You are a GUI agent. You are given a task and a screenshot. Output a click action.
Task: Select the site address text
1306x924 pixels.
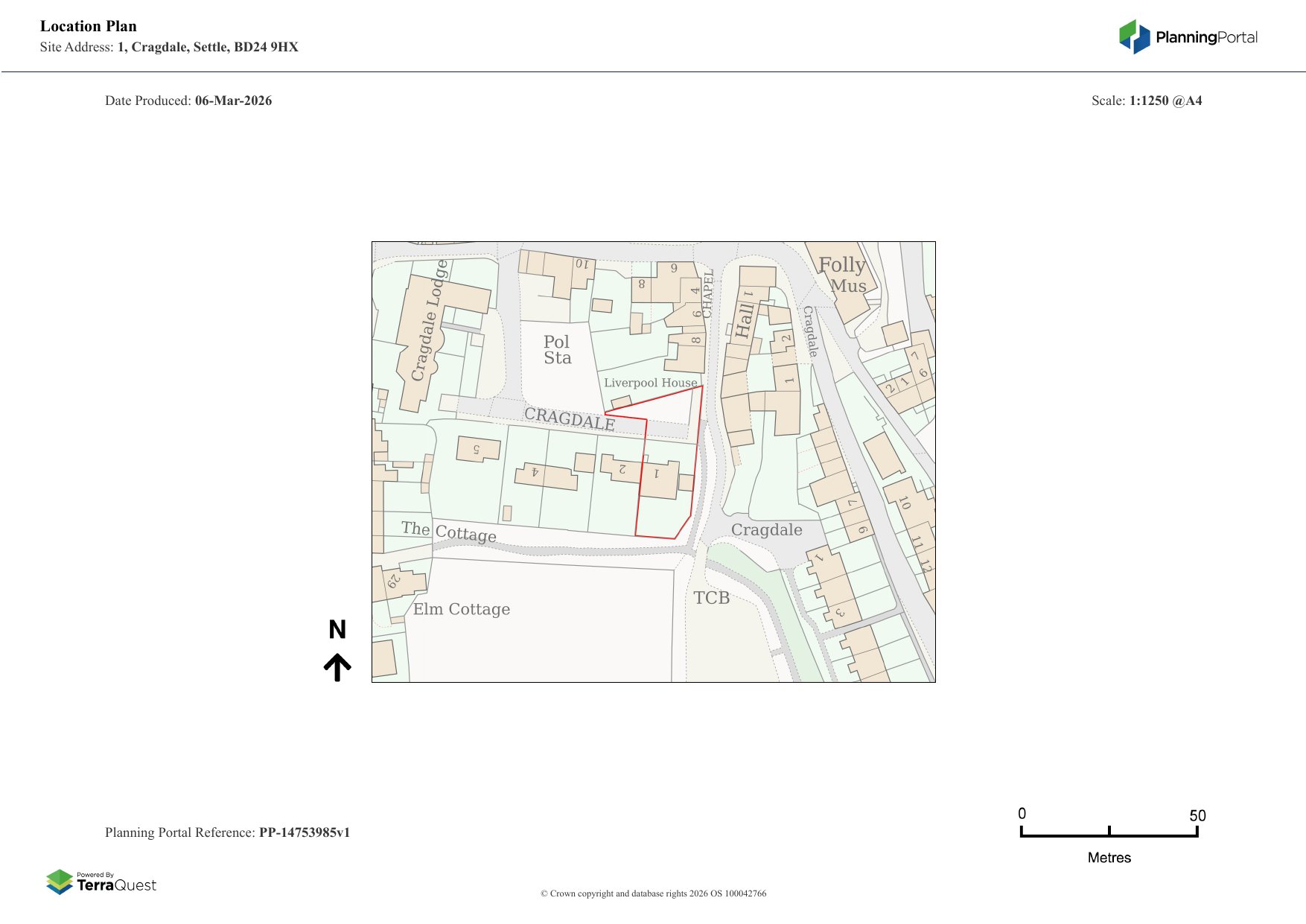[x=169, y=47]
